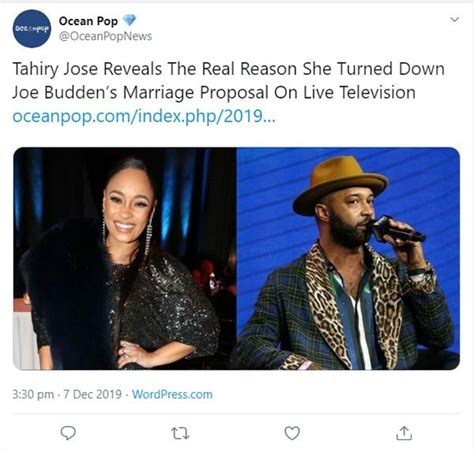Open the share upload arrow icon
The width and height of the screenshot is (474, 452).
[x=404, y=433]
